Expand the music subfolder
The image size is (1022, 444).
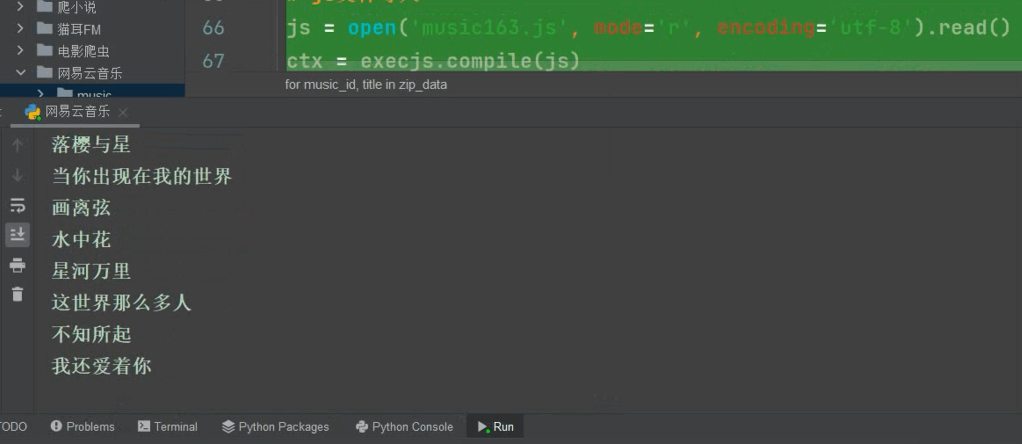[40, 93]
